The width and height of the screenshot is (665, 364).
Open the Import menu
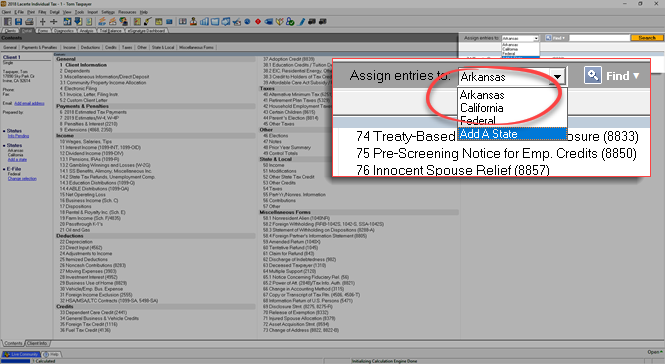pyautogui.click(x=92, y=12)
